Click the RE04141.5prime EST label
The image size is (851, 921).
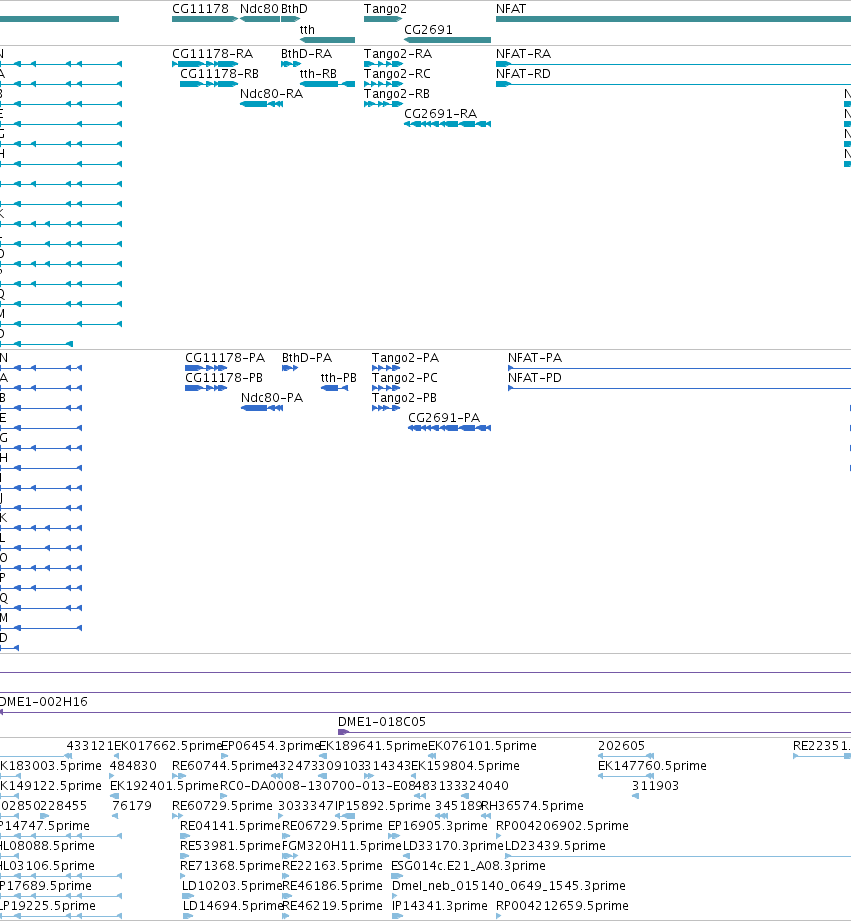coord(230,826)
